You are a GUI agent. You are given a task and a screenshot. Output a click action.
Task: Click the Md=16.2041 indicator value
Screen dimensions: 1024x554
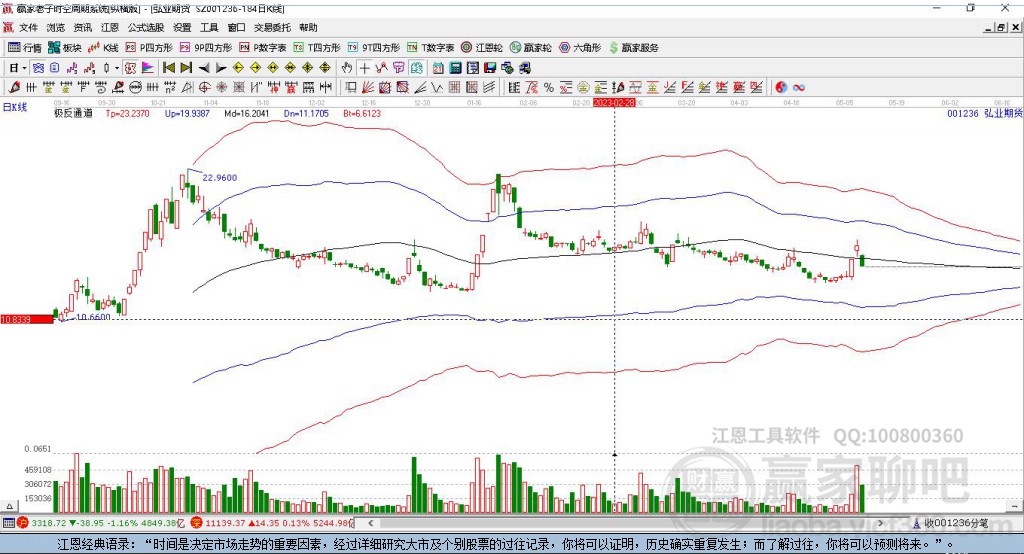pos(246,113)
